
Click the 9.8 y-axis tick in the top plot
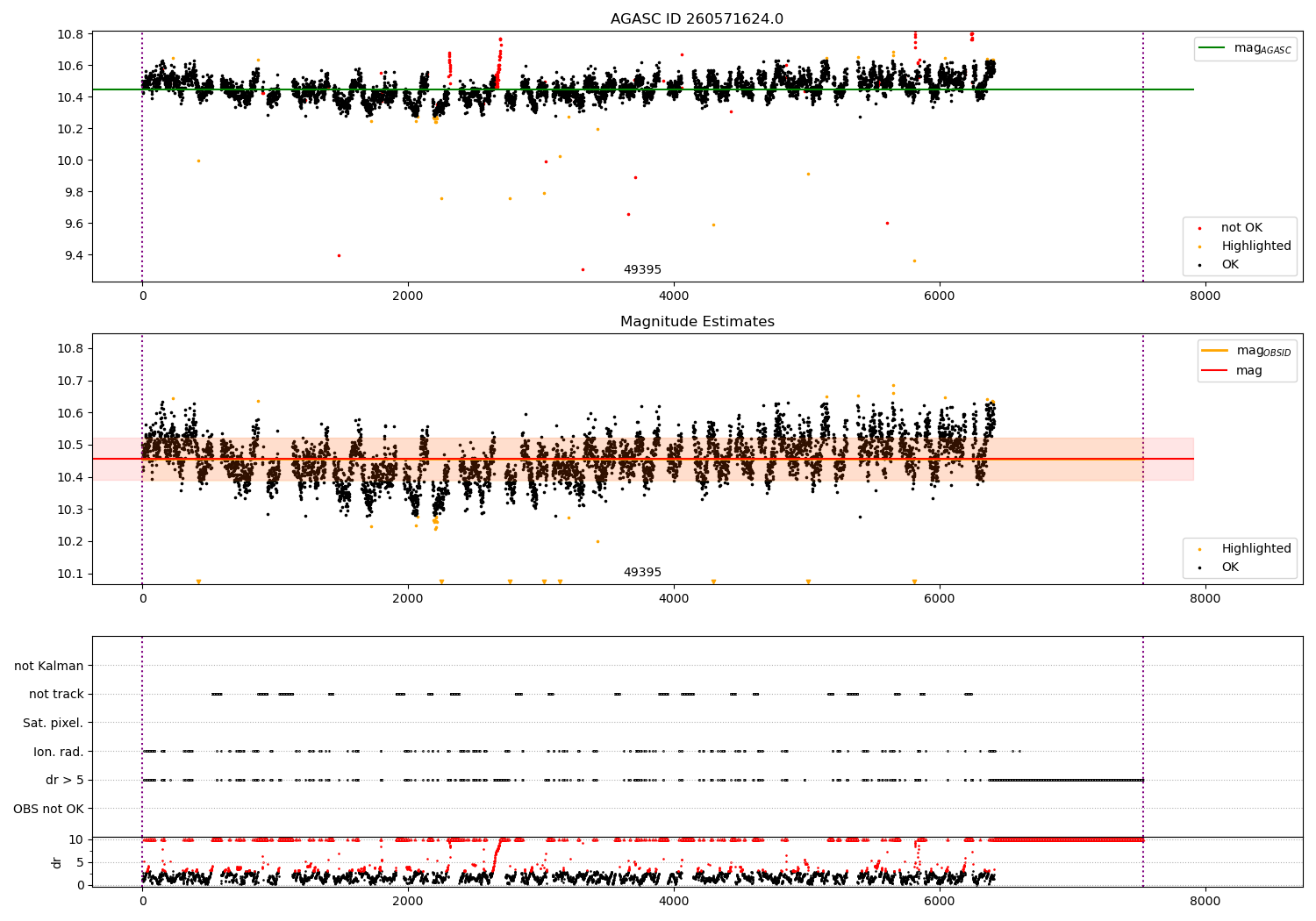pos(72,192)
